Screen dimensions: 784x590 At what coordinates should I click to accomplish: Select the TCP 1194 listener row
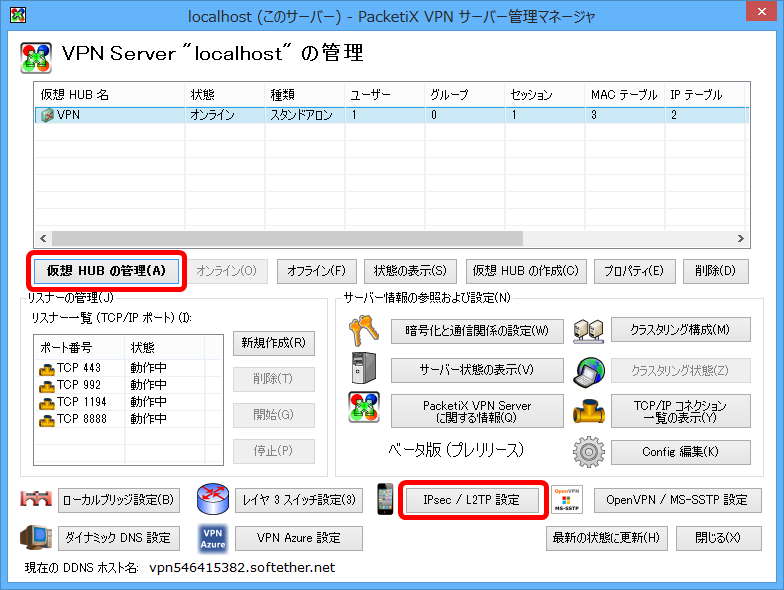click(128, 402)
